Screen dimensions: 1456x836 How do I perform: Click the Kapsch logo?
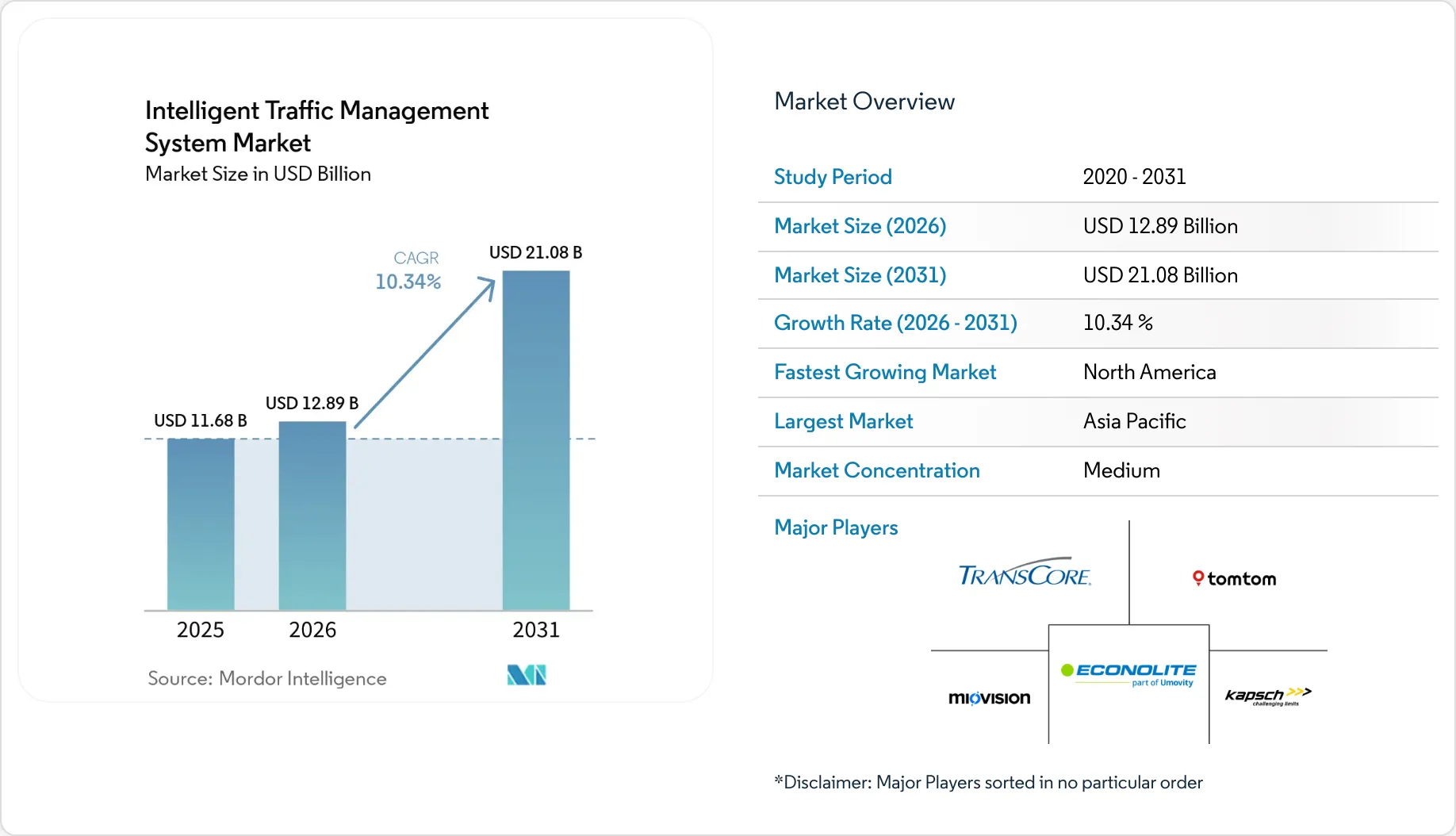point(1268,696)
